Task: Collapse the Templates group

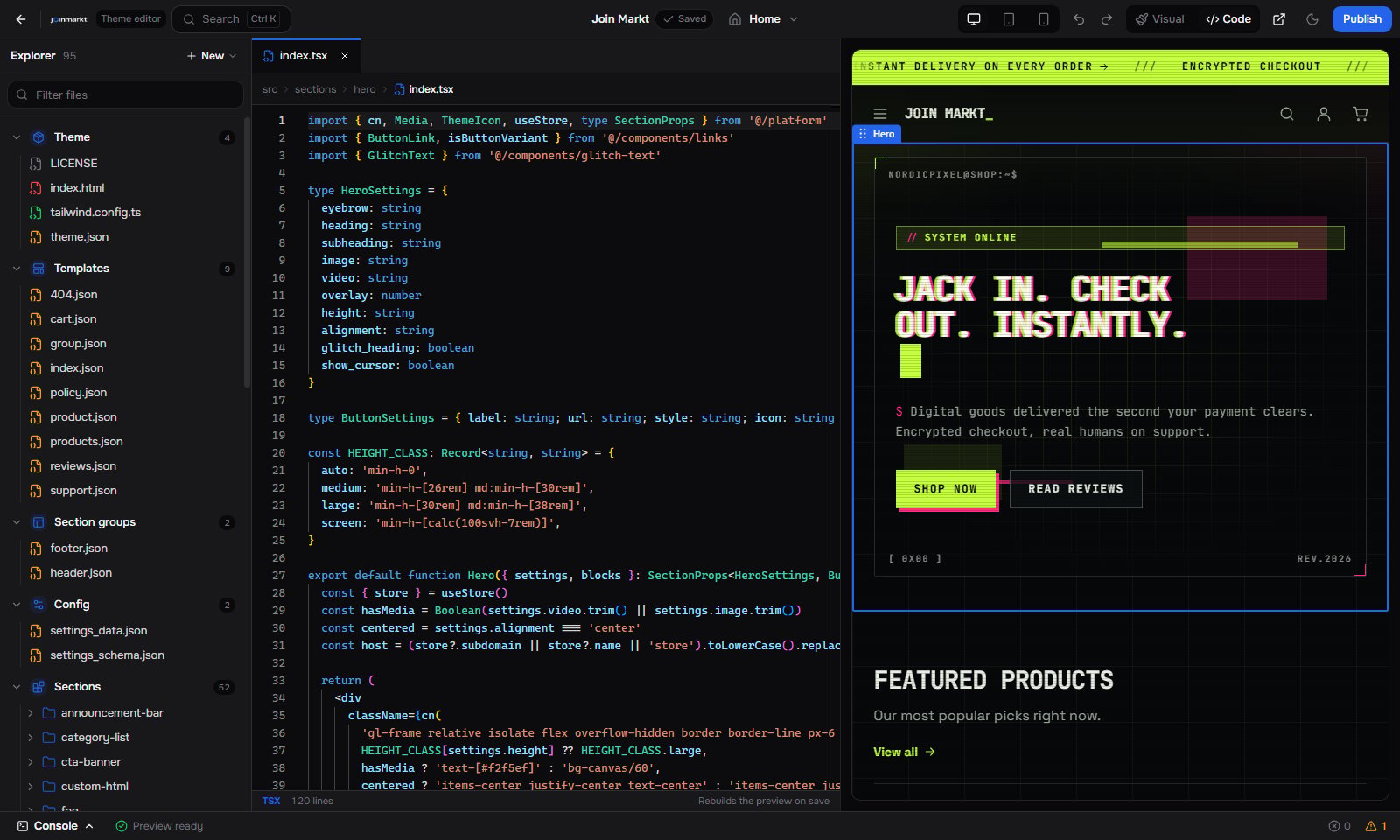Action: tap(17, 269)
